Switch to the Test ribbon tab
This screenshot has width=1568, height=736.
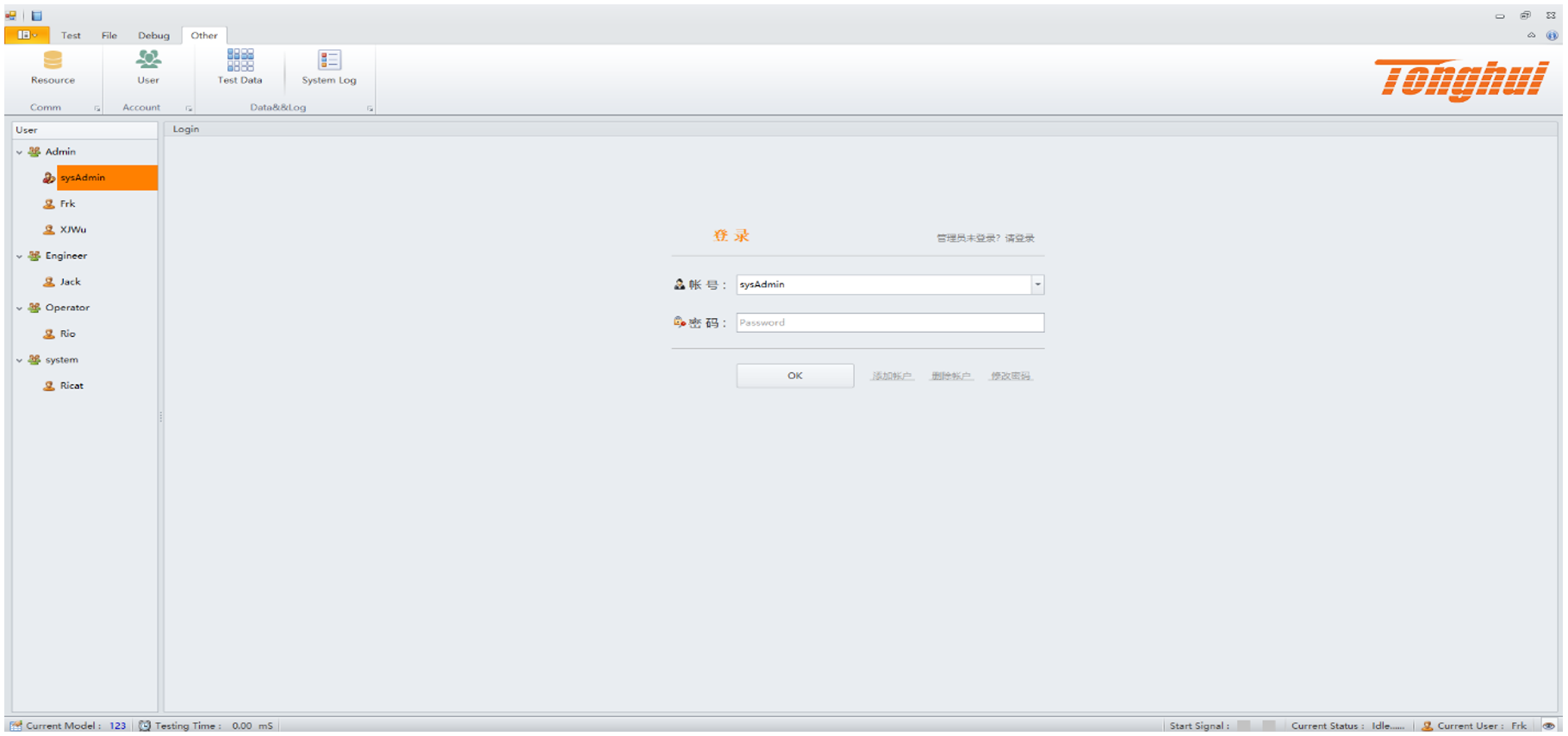[x=71, y=35]
